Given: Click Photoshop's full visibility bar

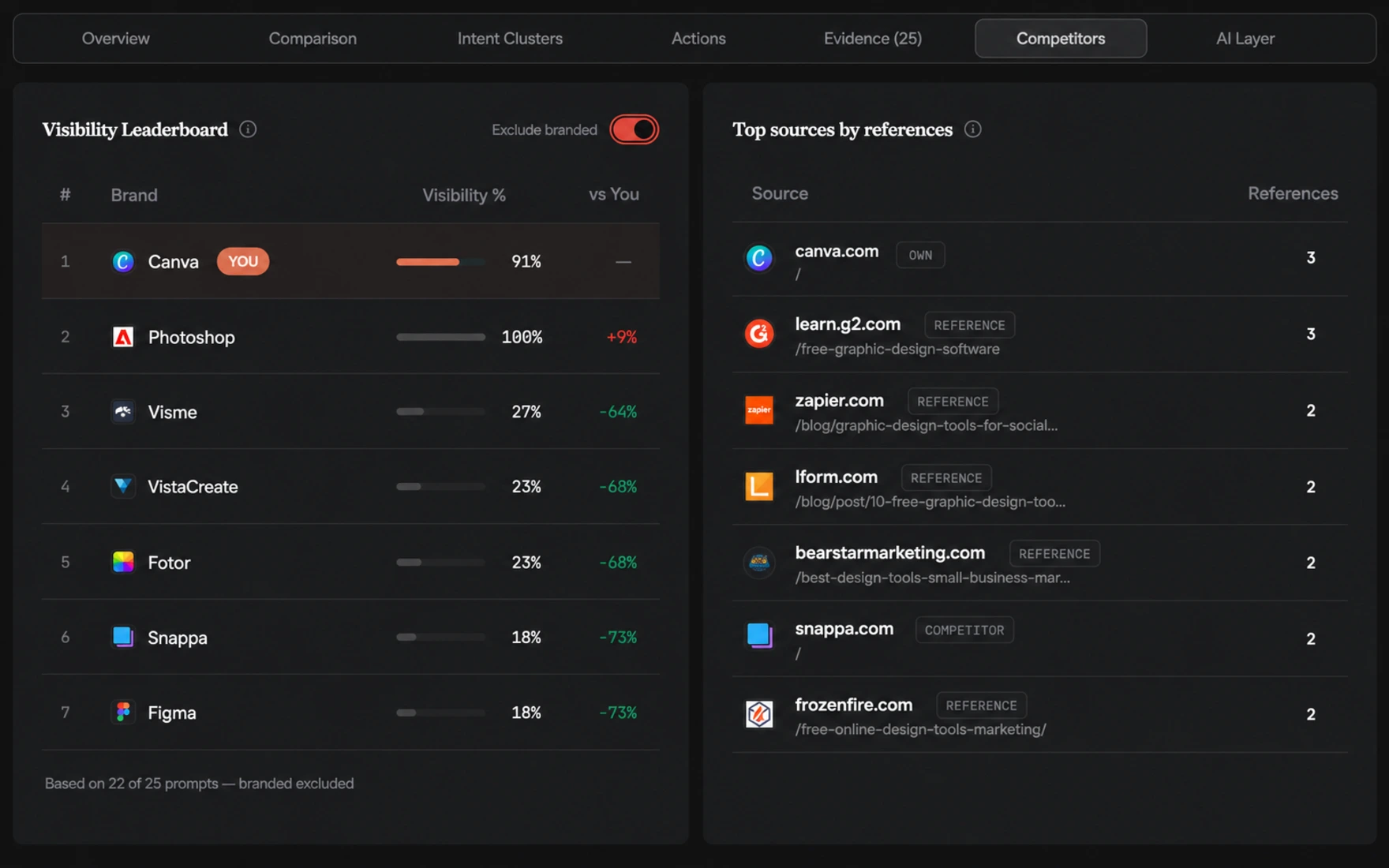Looking at the screenshot, I should pyautogui.click(x=440, y=337).
